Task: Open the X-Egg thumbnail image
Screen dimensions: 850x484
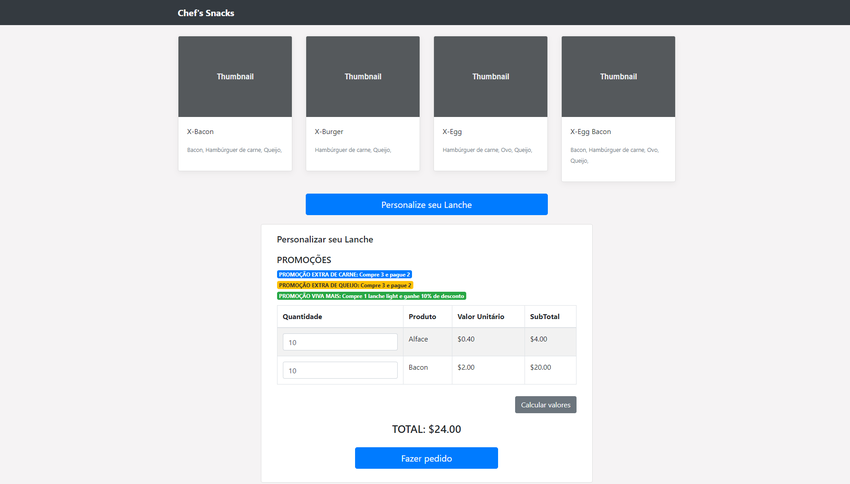Action: click(491, 76)
